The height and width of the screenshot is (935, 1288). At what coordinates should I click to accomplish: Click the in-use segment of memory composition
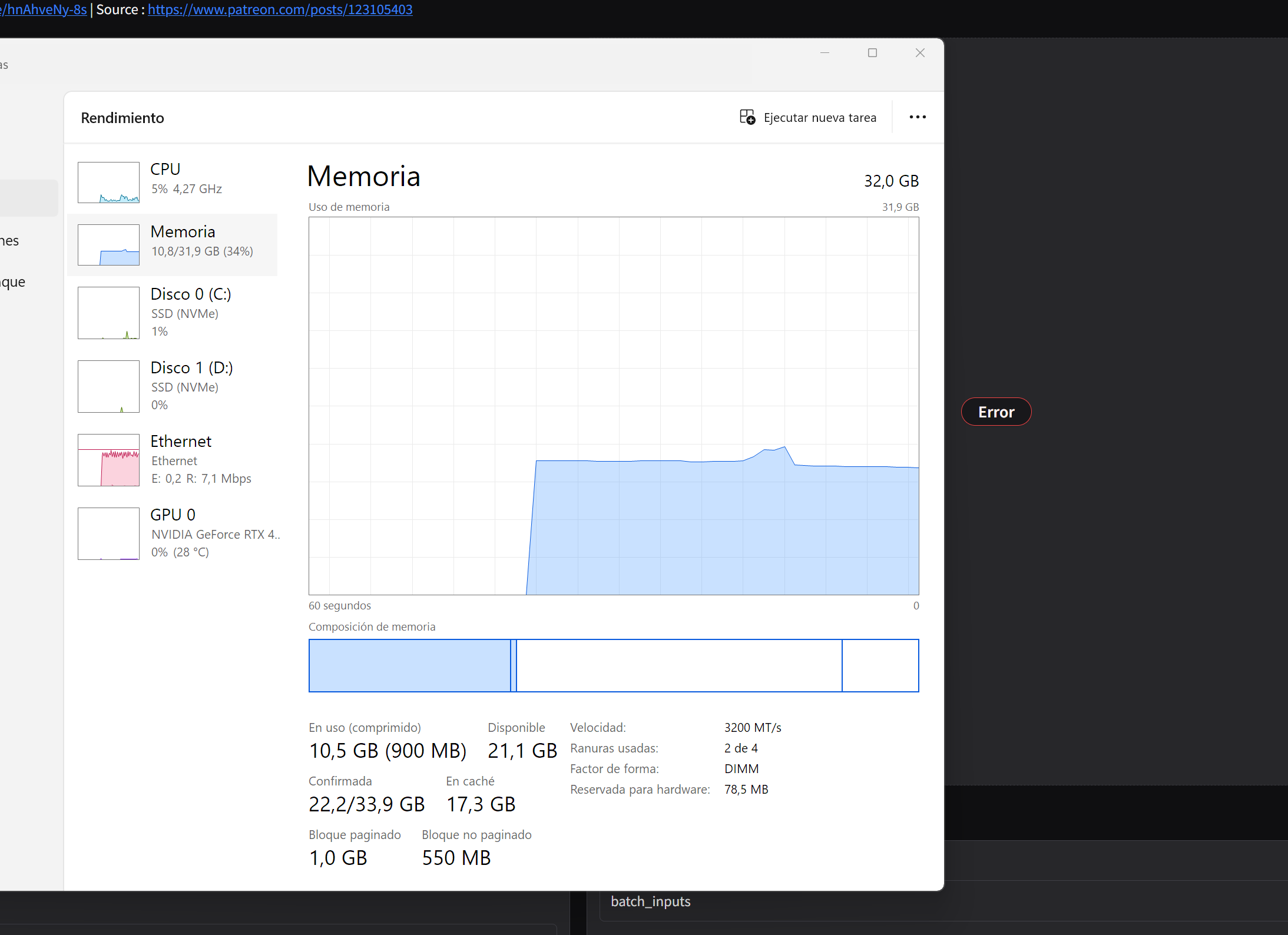(x=409, y=665)
